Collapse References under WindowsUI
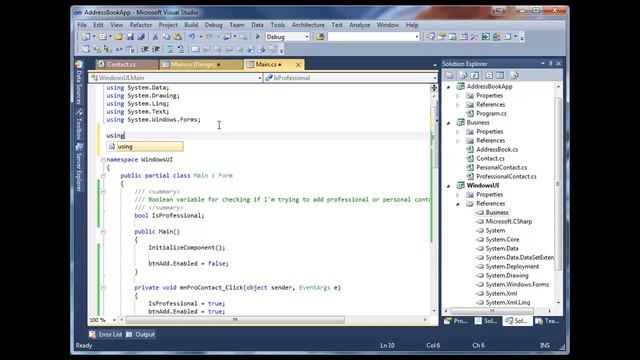 point(458,204)
